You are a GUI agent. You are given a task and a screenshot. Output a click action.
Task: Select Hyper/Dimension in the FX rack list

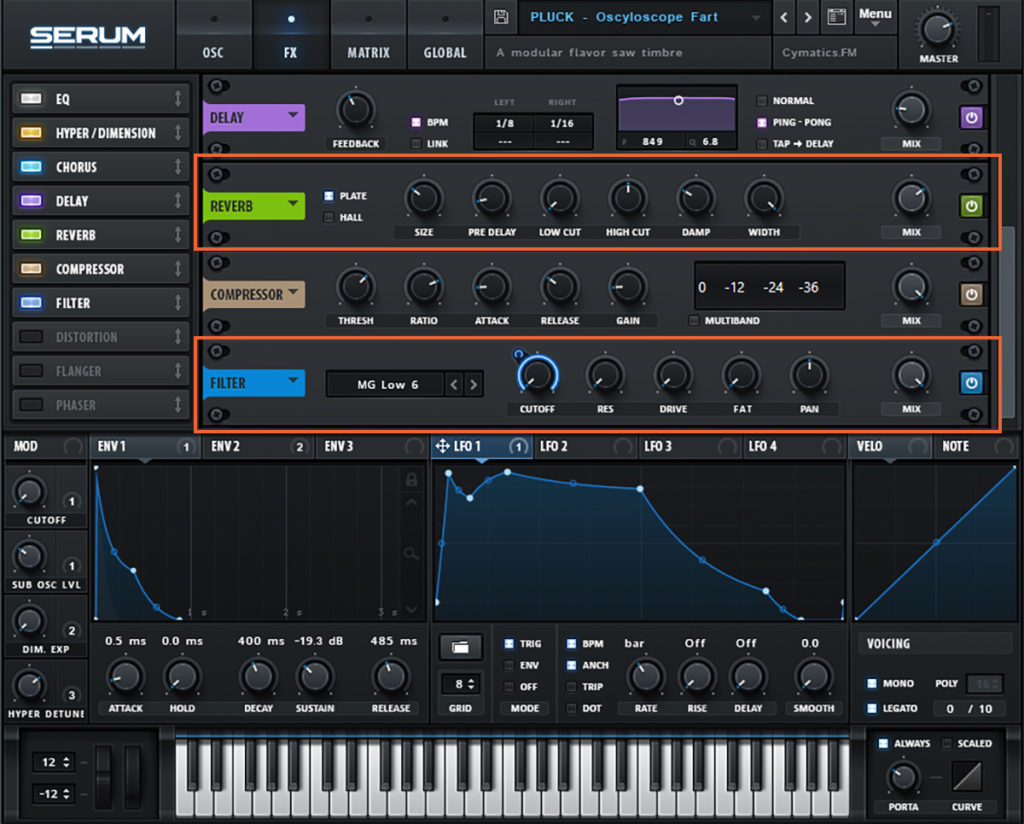pos(101,133)
